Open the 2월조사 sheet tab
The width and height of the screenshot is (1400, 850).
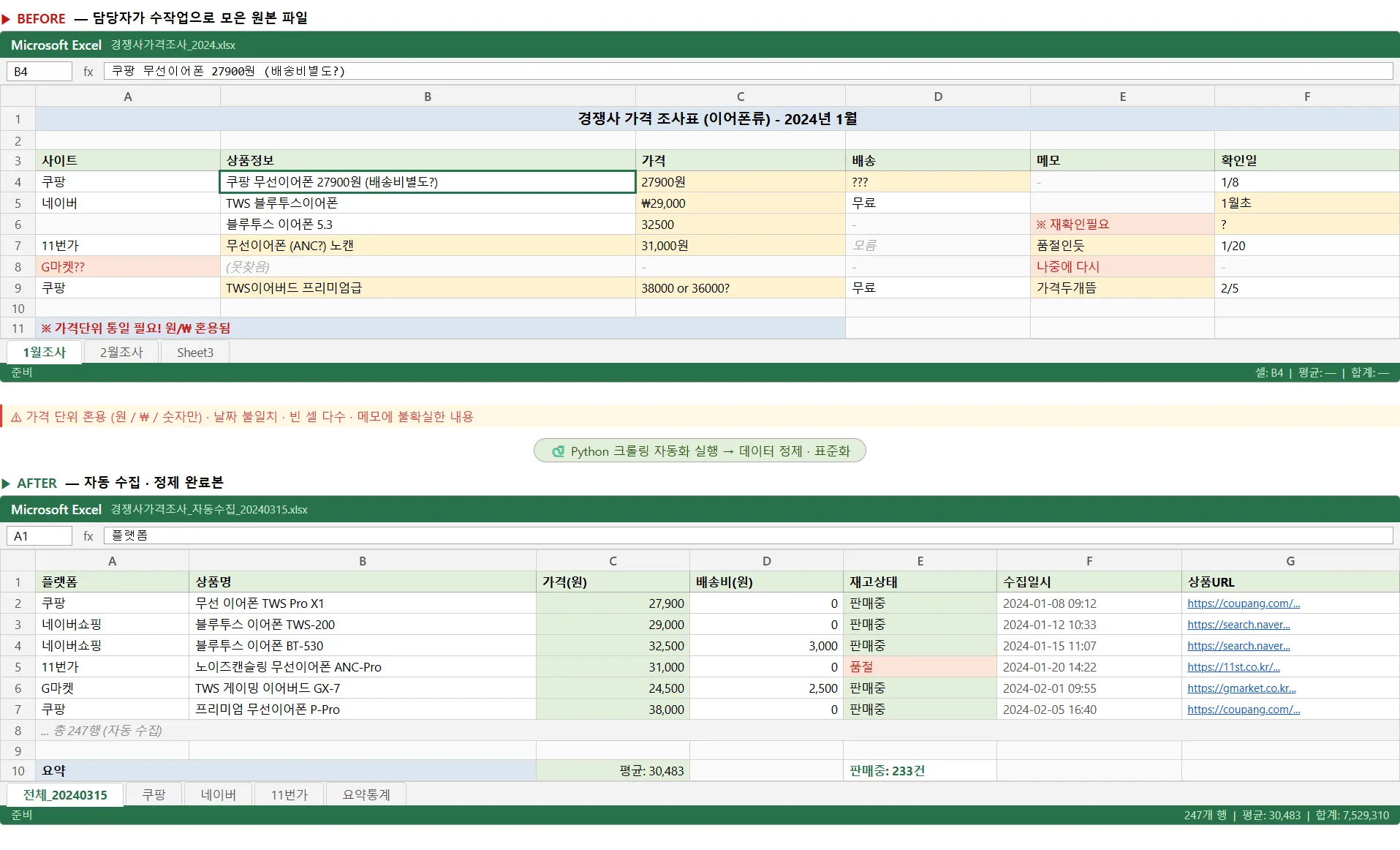click(x=121, y=352)
